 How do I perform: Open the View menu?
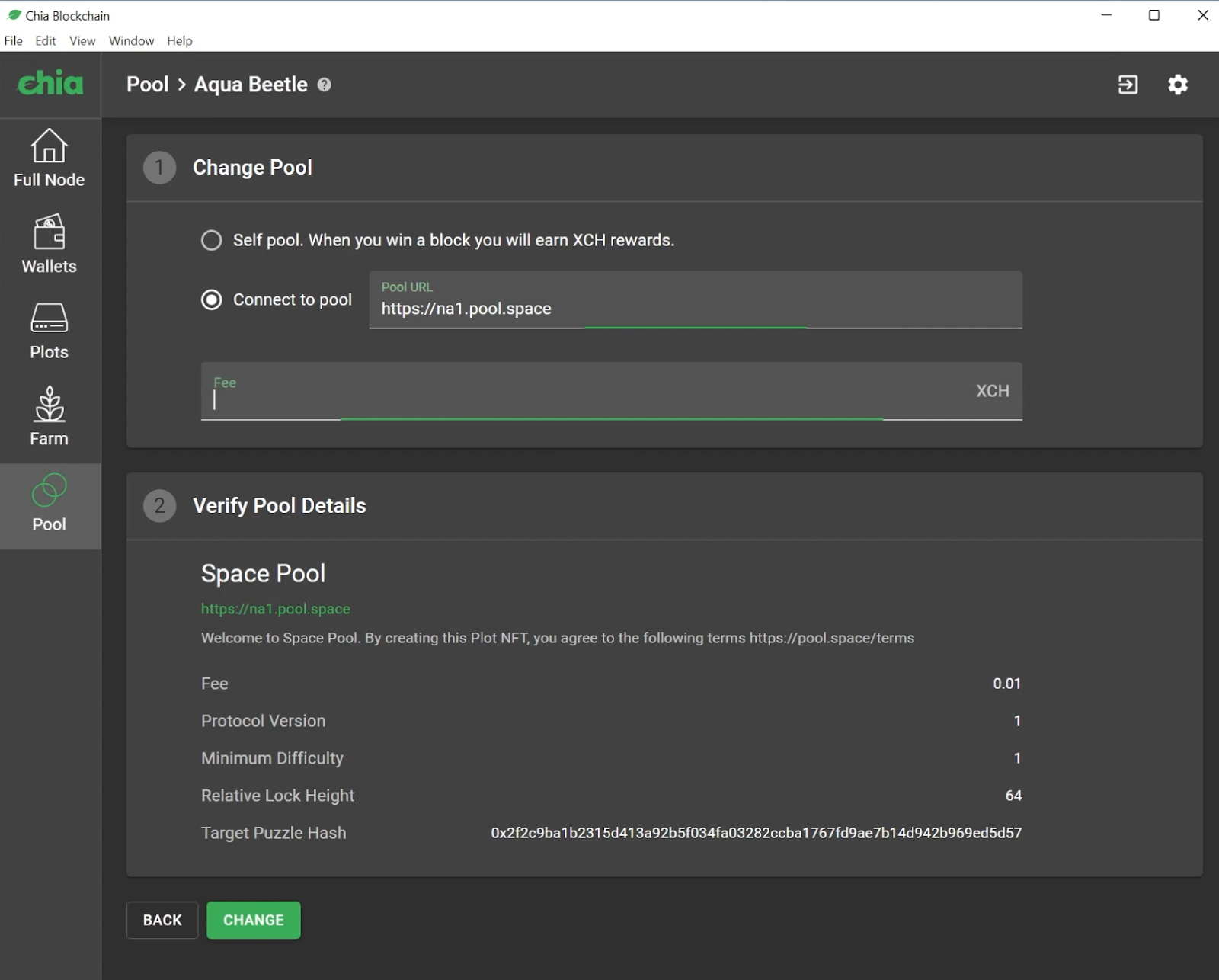point(82,40)
